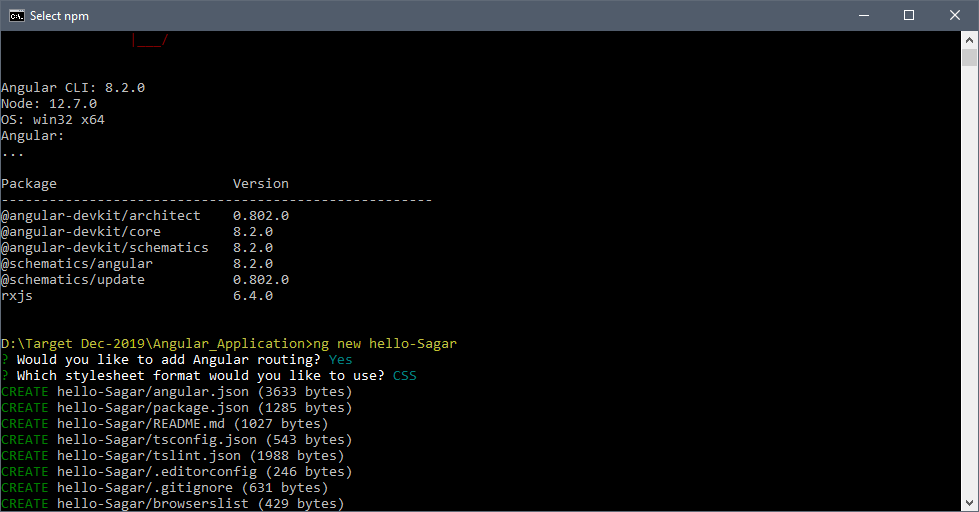This screenshot has width=979, height=512.
Task: Click the 'hello-Sagar/browserslist' line
Action: pyautogui.click(x=173, y=504)
